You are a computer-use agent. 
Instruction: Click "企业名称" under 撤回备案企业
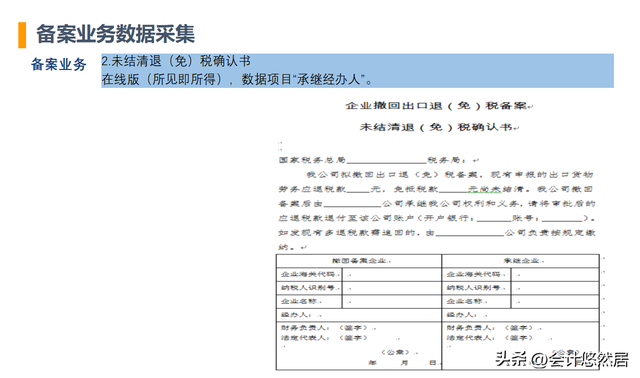click(x=299, y=302)
